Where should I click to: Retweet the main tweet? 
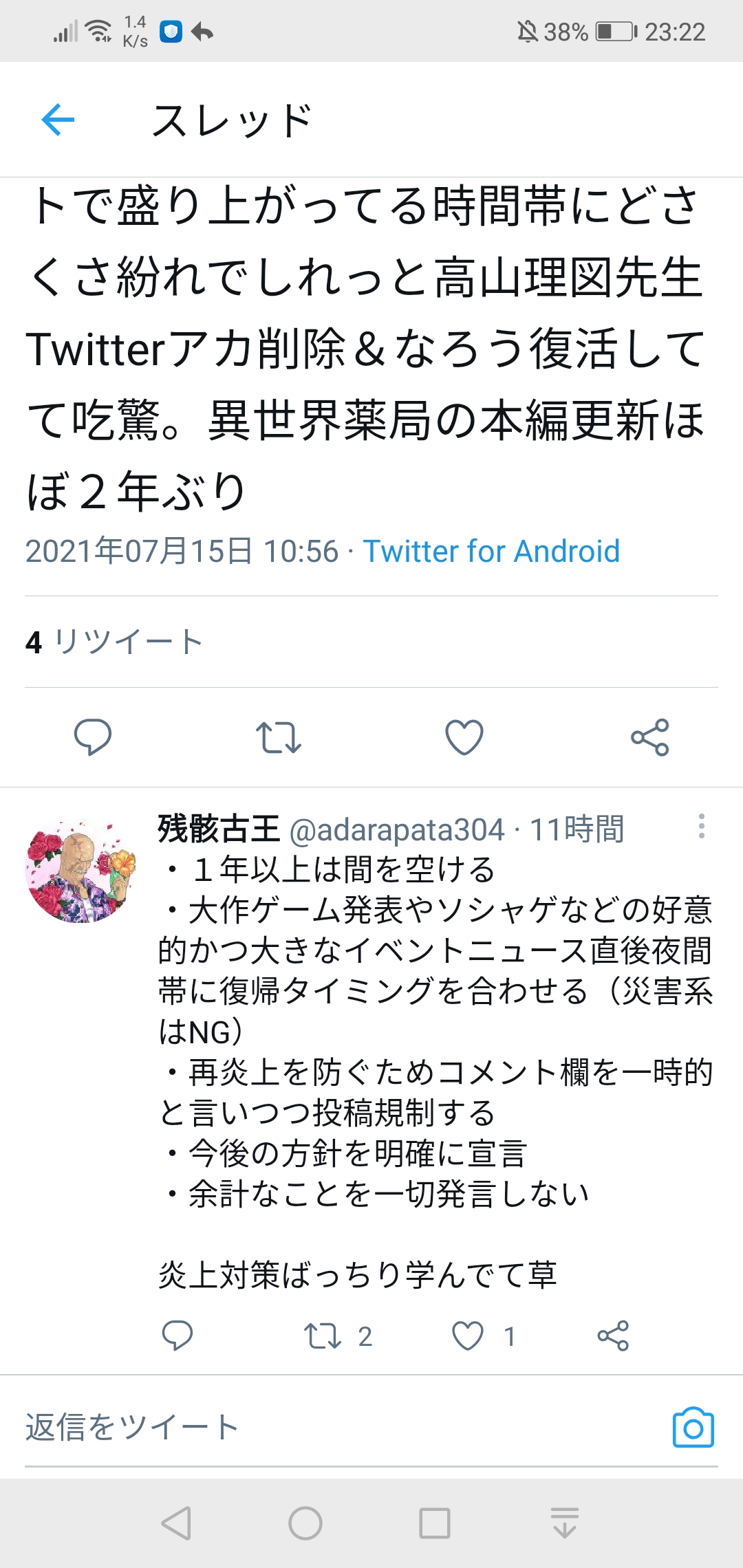[x=279, y=737]
